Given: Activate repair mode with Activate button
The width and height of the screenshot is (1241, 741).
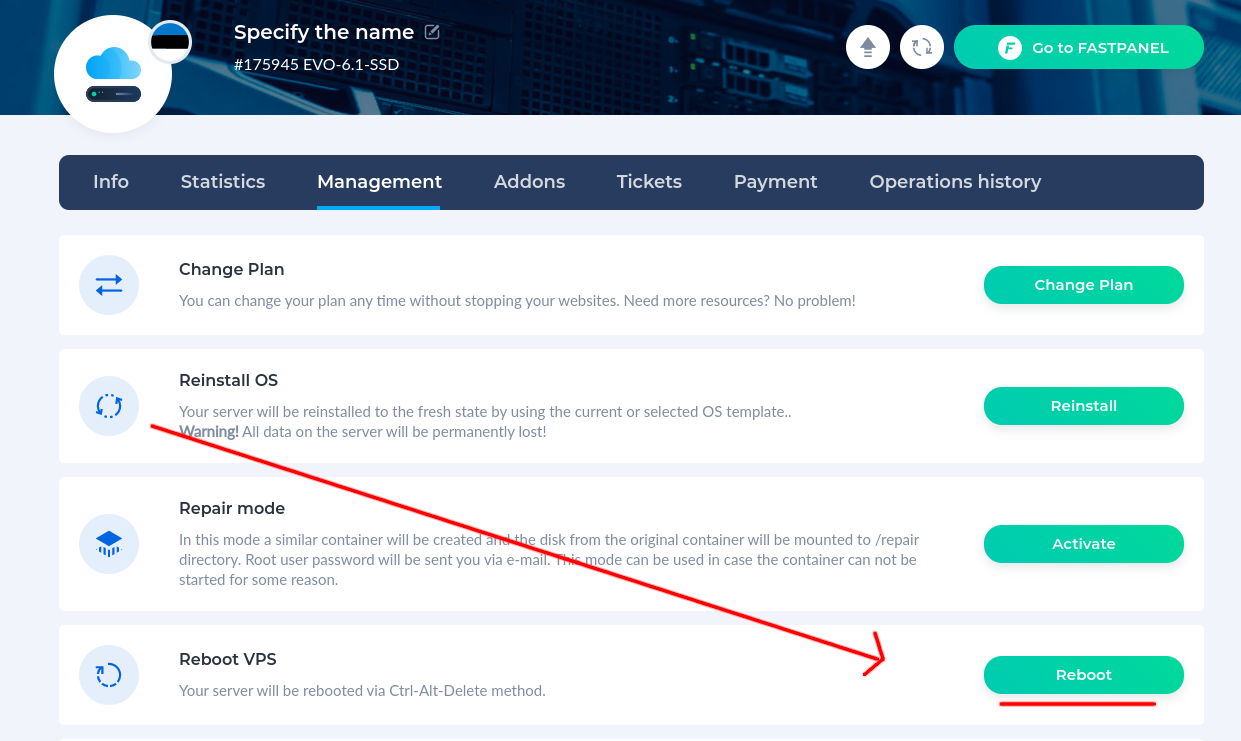Looking at the screenshot, I should (x=1084, y=544).
